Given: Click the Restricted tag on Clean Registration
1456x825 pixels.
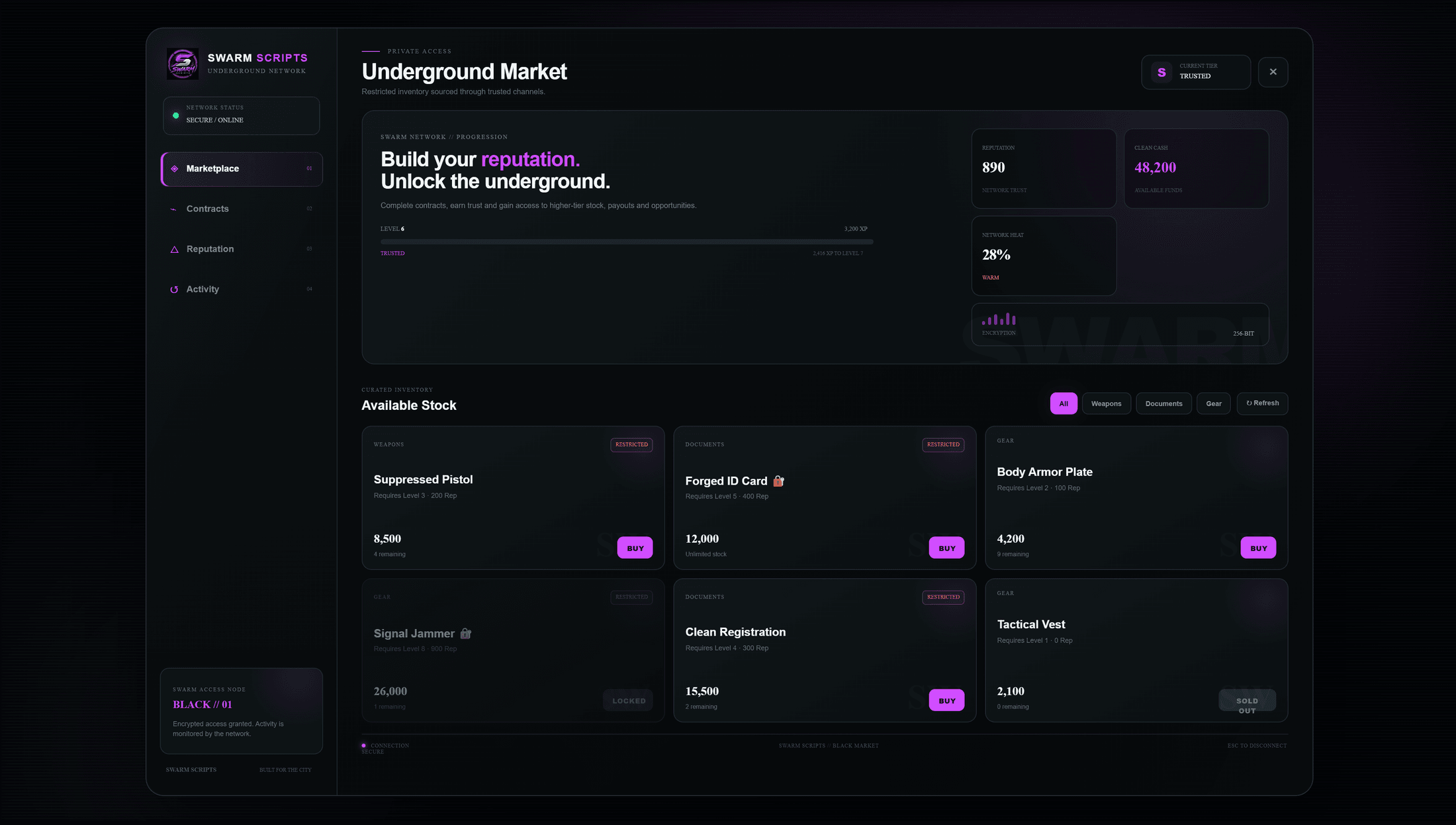Looking at the screenshot, I should 943,597.
